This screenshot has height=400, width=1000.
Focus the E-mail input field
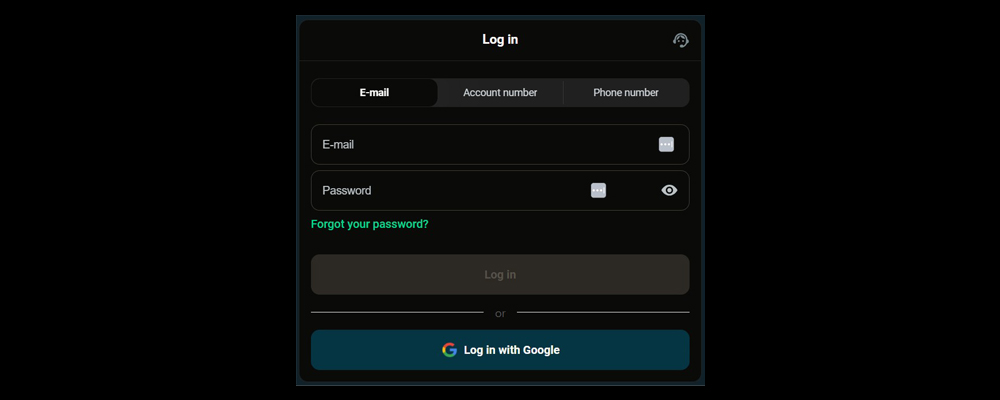pyautogui.click(x=500, y=144)
